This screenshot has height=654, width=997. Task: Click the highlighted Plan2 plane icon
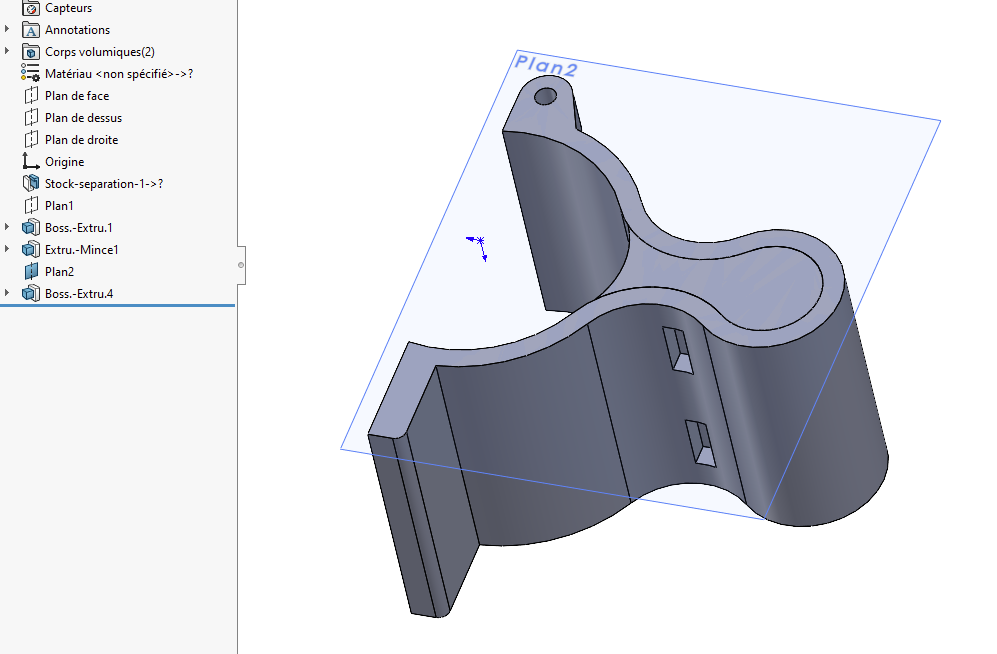[31, 271]
